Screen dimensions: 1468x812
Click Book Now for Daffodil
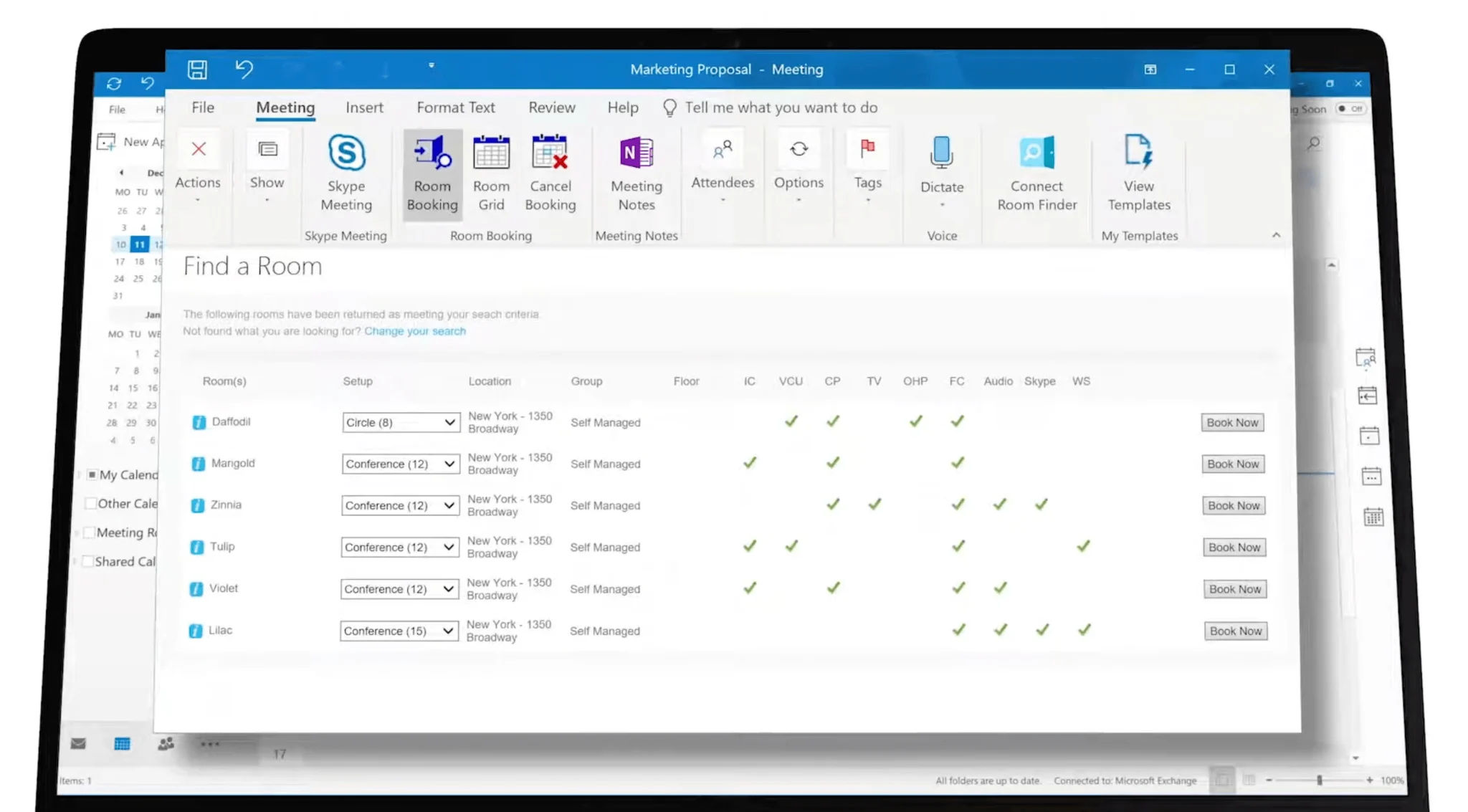pyautogui.click(x=1232, y=422)
